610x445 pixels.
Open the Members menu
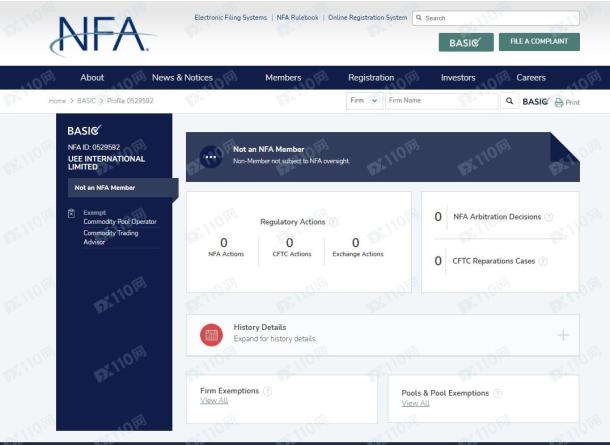283,77
